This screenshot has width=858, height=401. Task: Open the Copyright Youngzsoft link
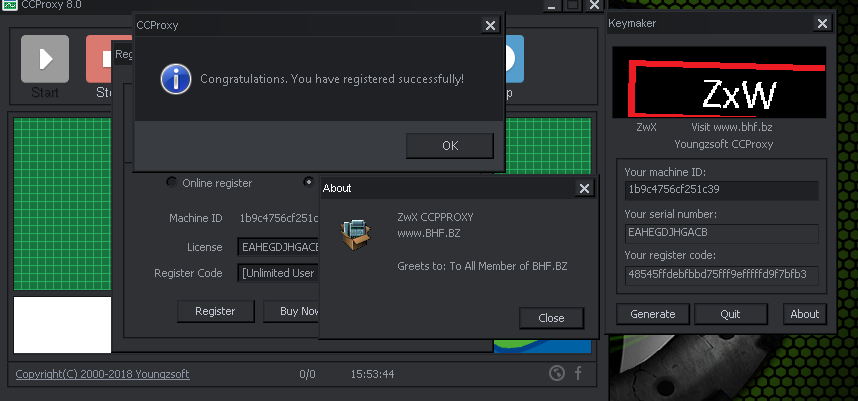(x=102, y=374)
